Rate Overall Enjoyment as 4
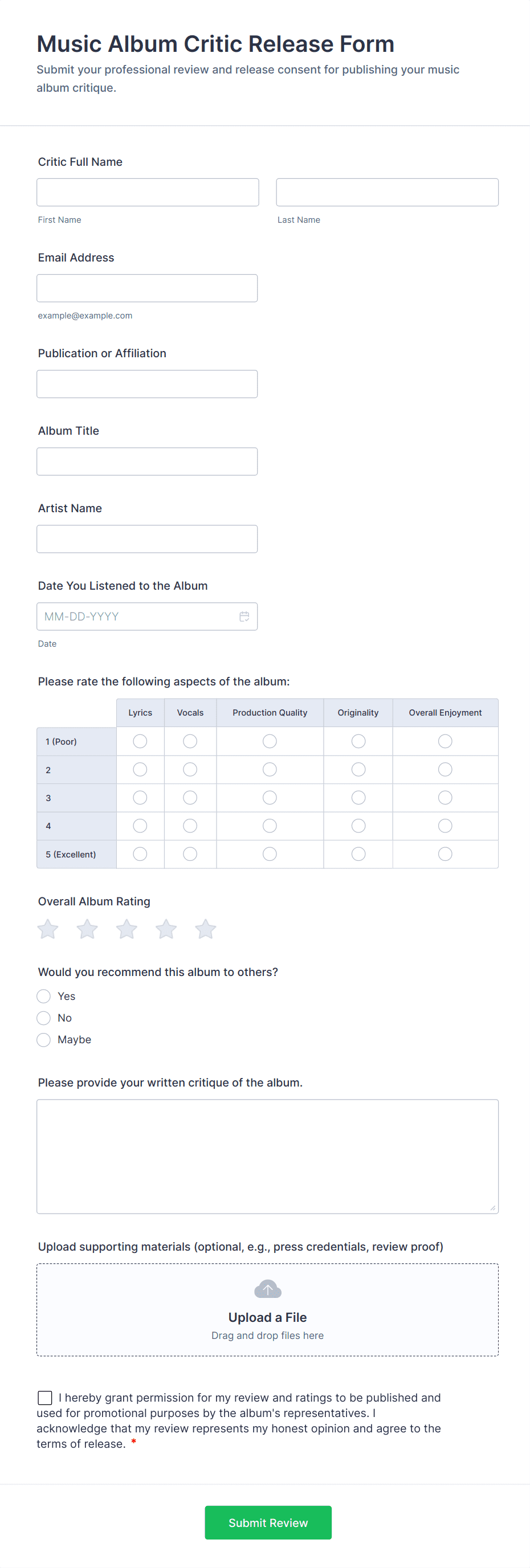 click(x=445, y=826)
